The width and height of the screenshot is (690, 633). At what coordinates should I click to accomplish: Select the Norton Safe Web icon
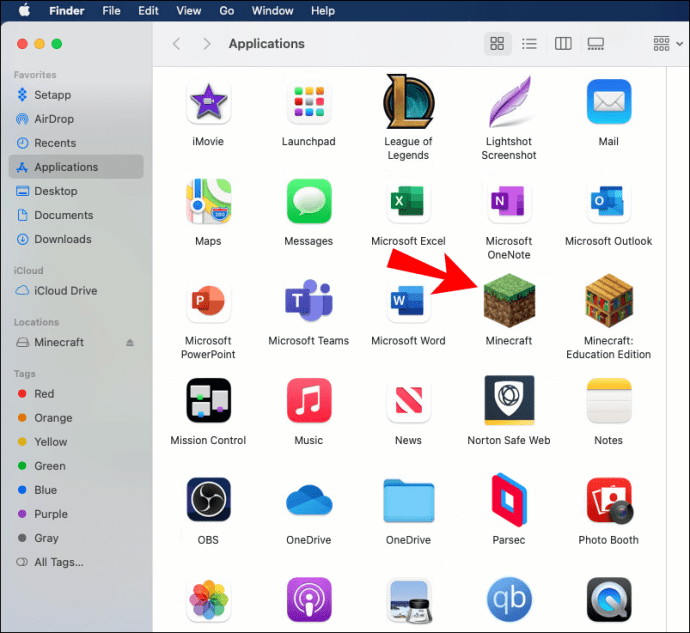click(x=509, y=400)
